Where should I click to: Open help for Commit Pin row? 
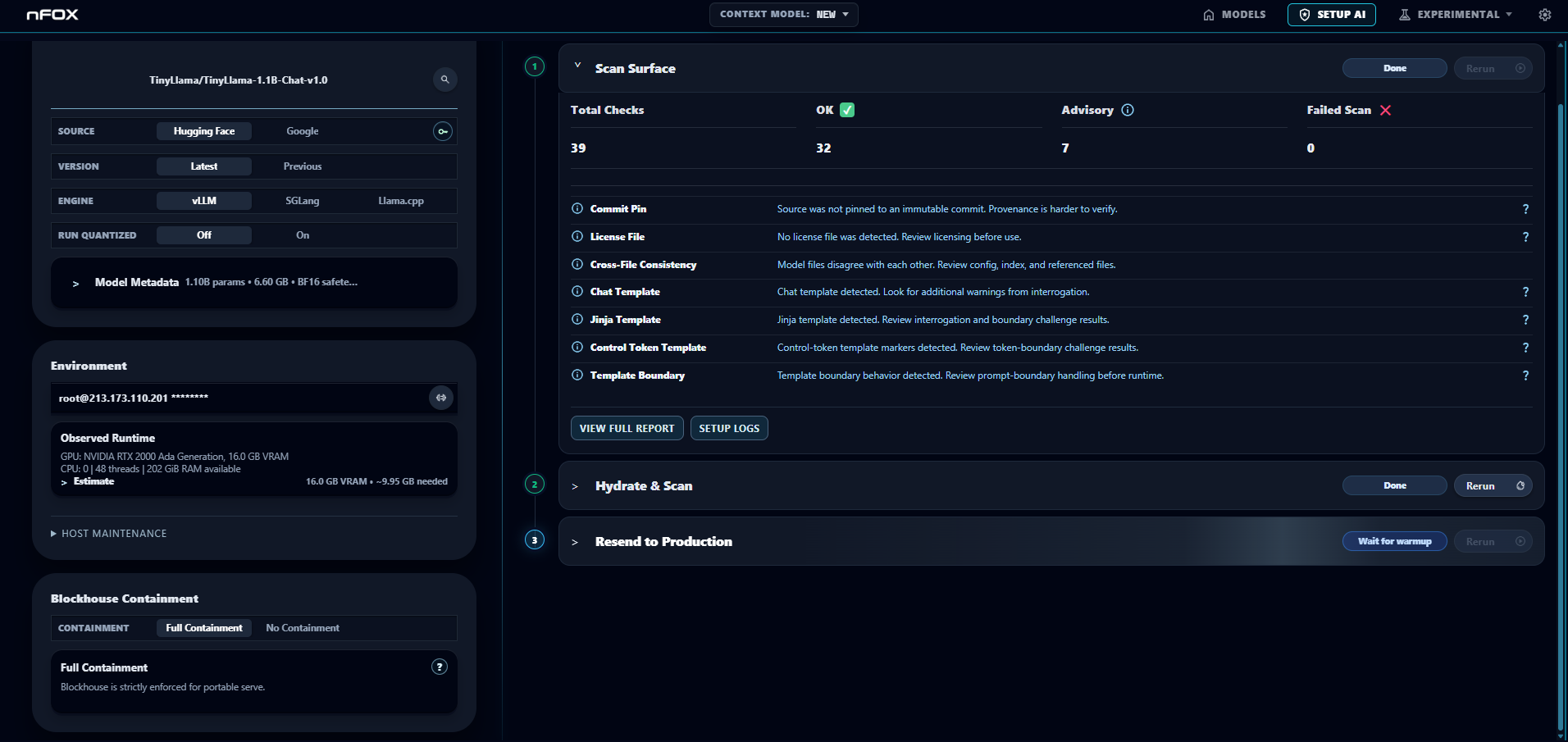[x=1525, y=209]
